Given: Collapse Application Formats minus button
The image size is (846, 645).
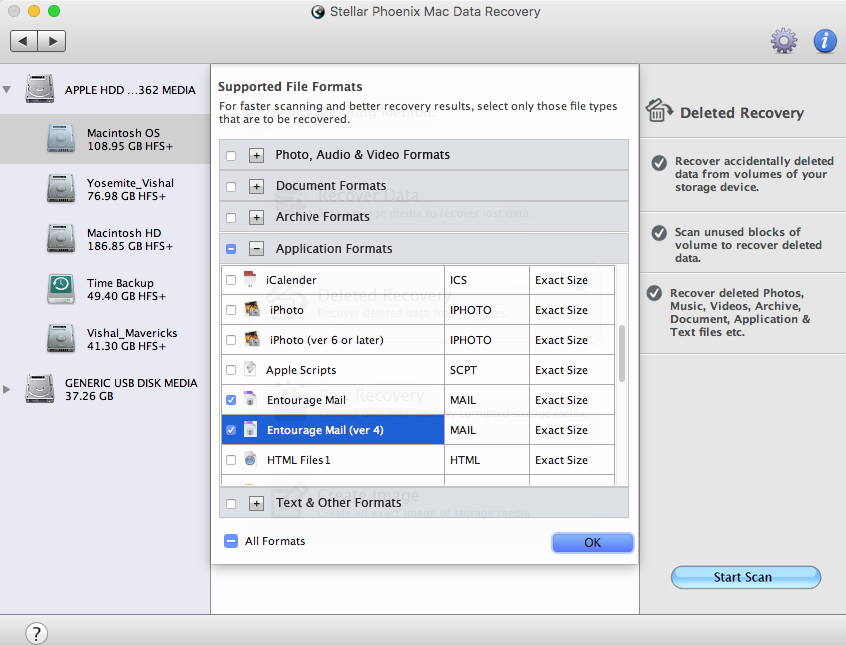Looking at the screenshot, I should point(256,249).
